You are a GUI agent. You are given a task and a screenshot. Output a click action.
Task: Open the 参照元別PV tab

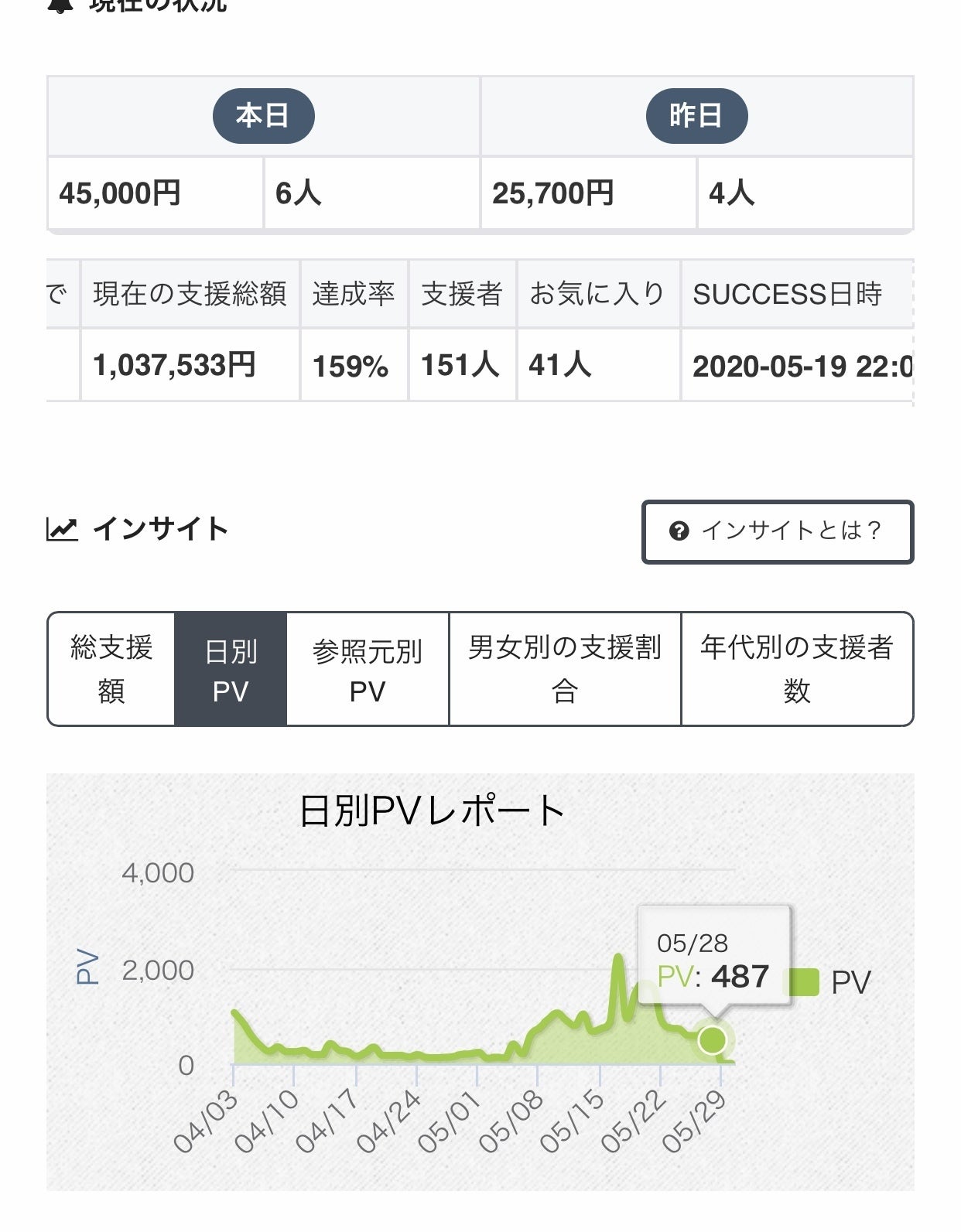368,669
